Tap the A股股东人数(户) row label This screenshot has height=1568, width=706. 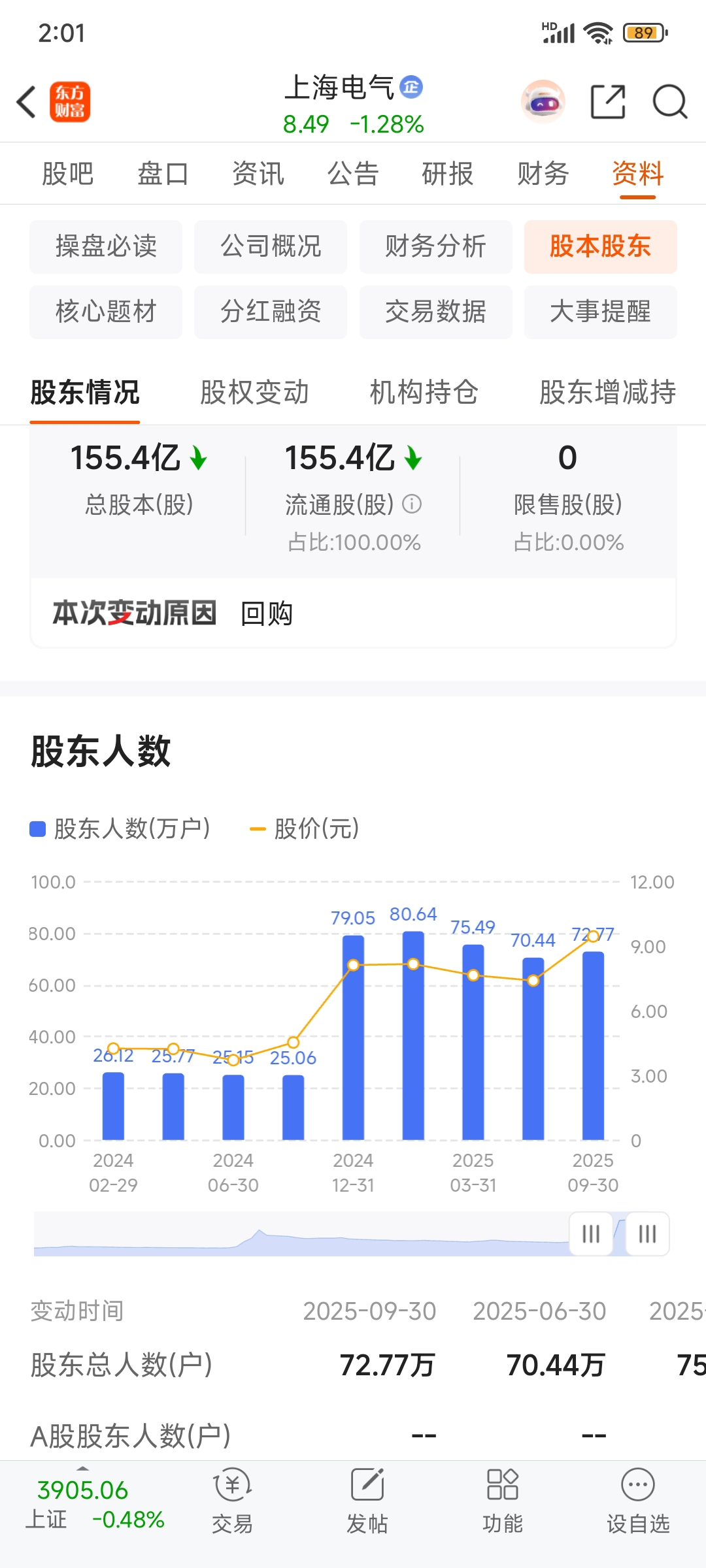pos(131,1436)
